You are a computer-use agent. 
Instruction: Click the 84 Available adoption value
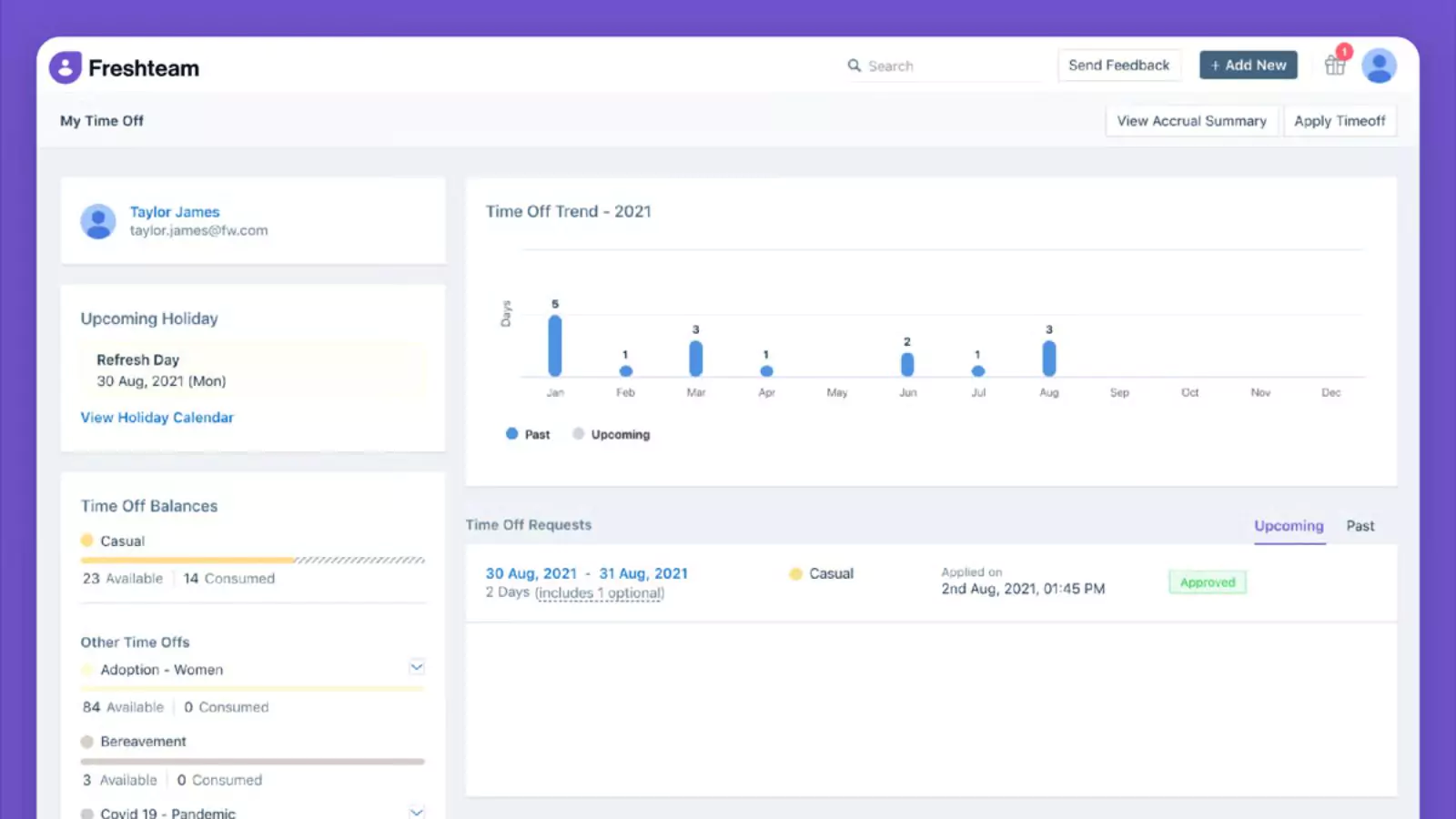(123, 707)
